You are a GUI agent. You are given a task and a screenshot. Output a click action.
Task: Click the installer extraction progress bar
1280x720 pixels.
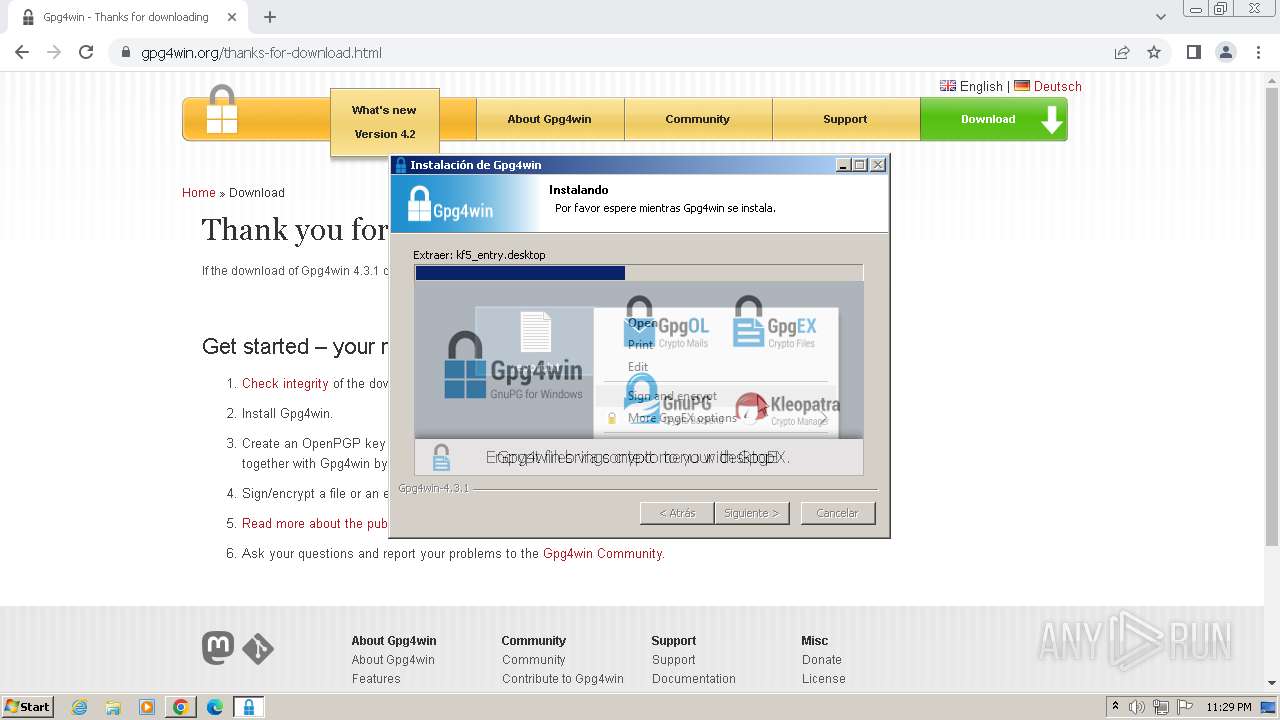638,273
